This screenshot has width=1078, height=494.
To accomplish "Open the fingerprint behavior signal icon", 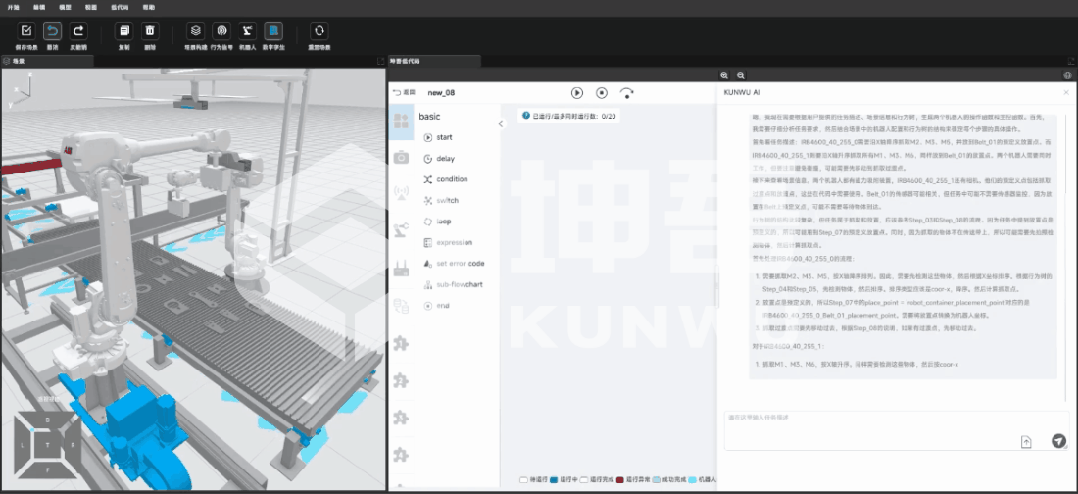I will click(221, 31).
